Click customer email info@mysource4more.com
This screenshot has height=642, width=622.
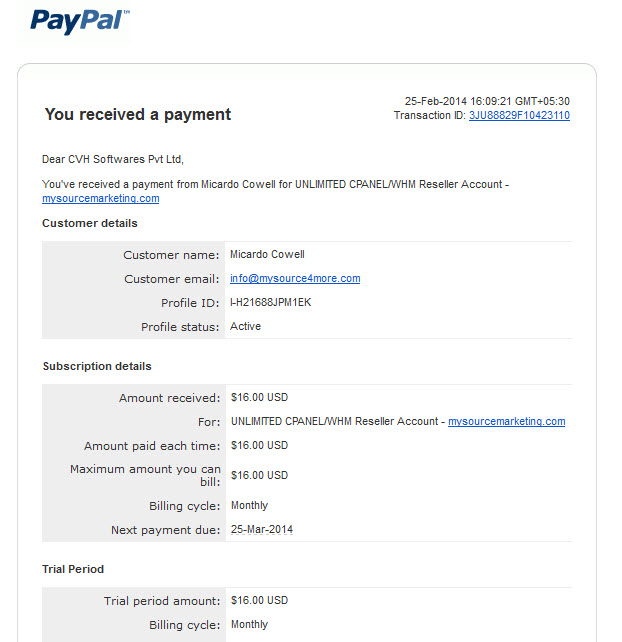pos(295,278)
